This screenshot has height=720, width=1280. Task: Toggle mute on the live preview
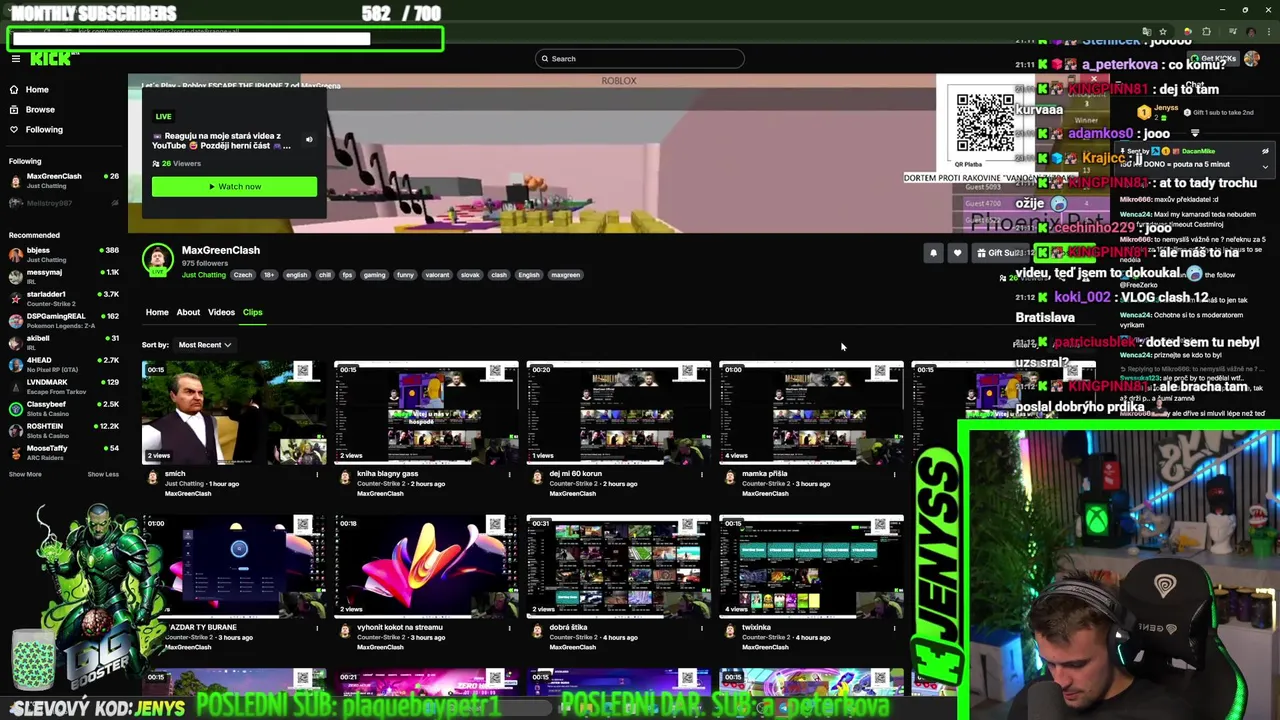click(x=309, y=140)
